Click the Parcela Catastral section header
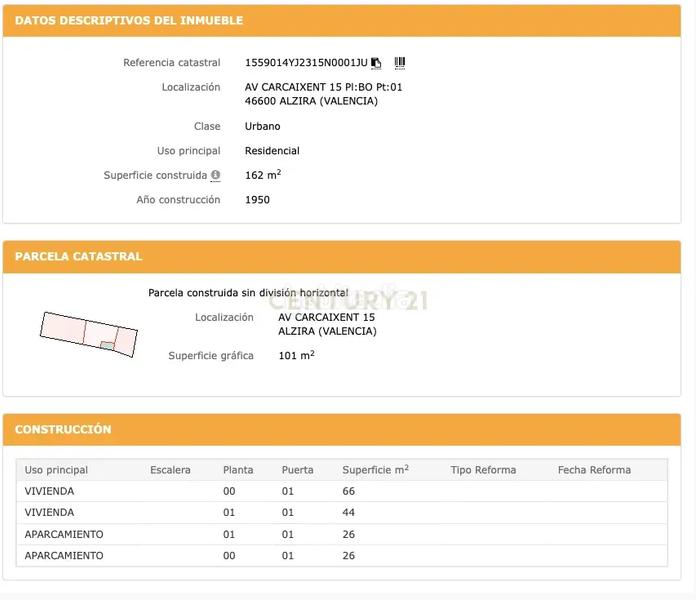This screenshot has height=600, width=696. [79, 256]
